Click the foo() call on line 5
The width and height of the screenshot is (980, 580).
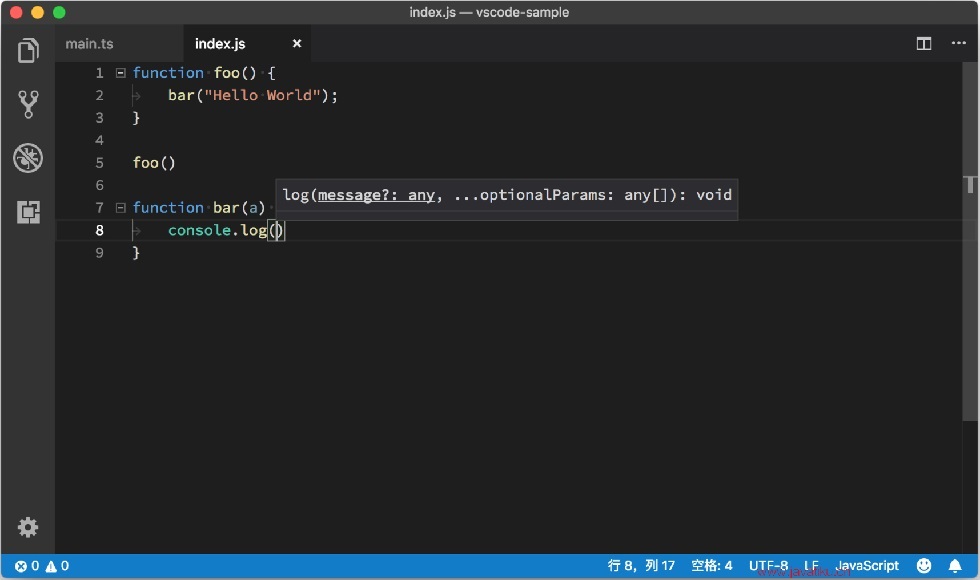pos(154,162)
